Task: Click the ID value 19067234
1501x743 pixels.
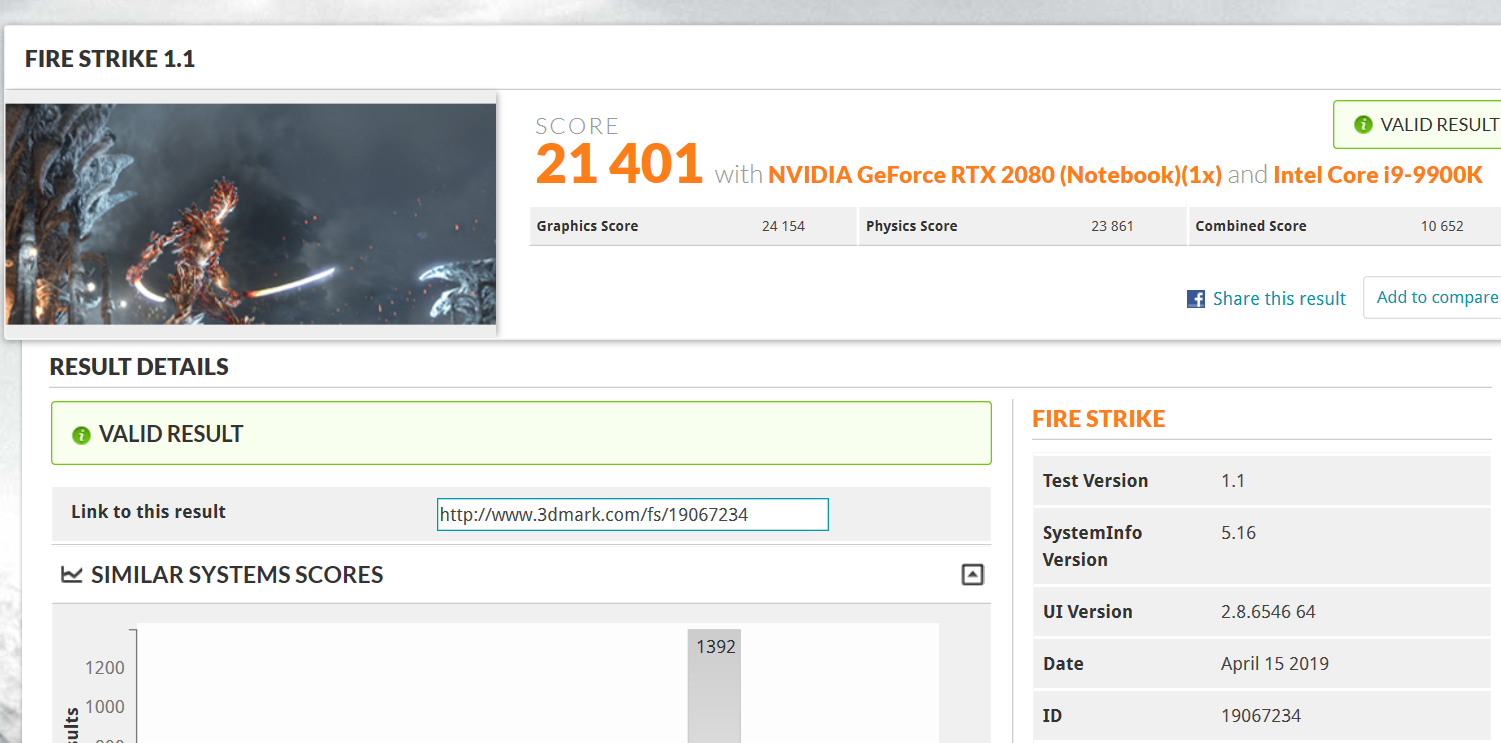Action: (x=1261, y=716)
